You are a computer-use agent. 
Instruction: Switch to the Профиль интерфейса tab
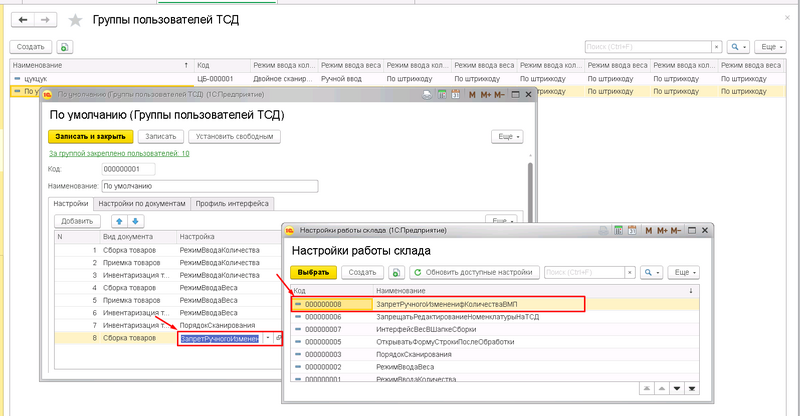(232, 204)
